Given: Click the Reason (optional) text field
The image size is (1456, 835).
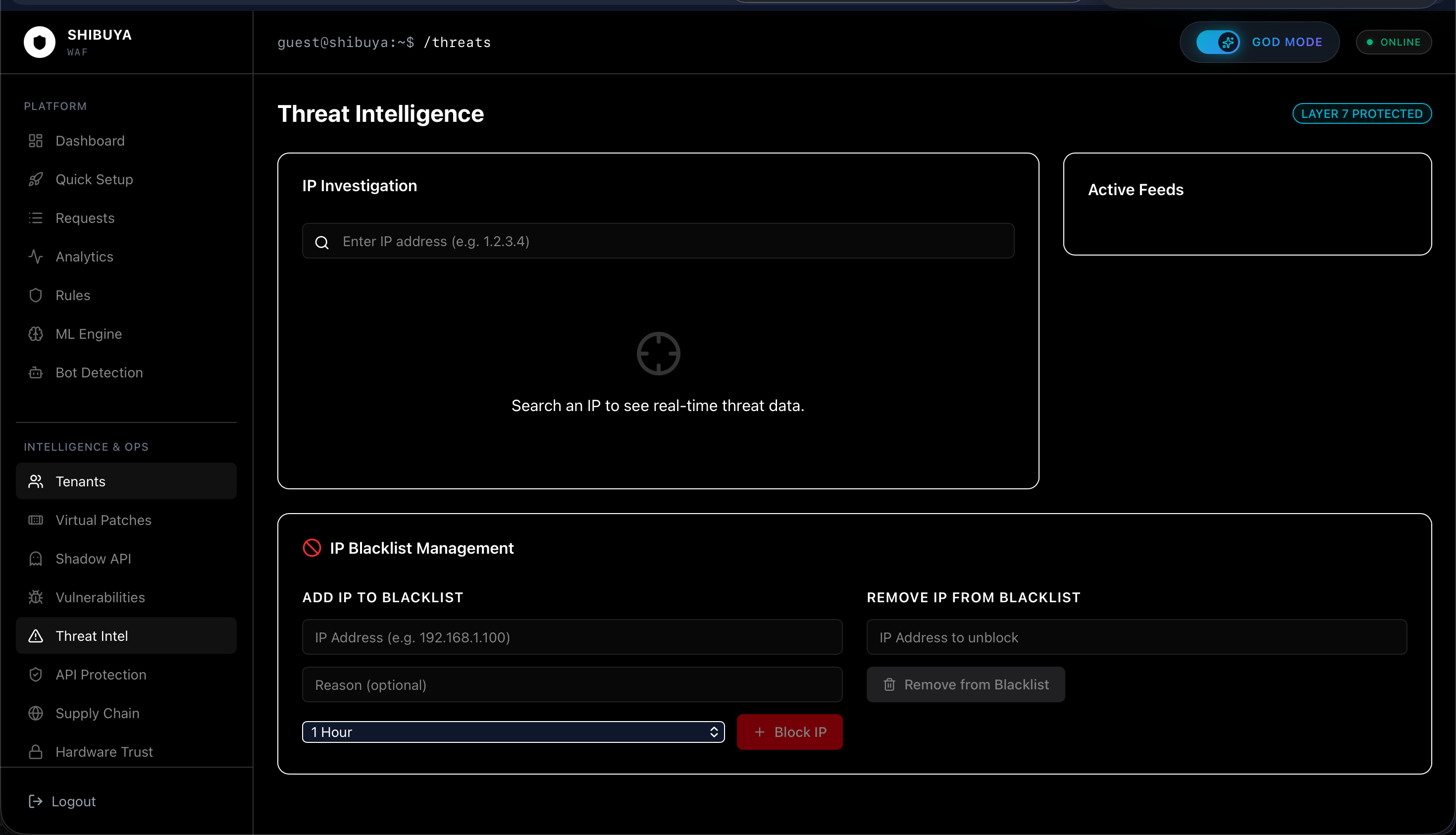Looking at the screenshot, I should click(572, 685).
